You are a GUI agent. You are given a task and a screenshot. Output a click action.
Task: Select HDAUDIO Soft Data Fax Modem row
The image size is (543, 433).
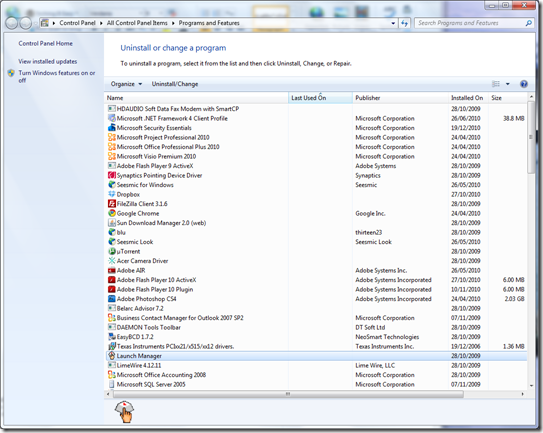[x=316, y=109]
